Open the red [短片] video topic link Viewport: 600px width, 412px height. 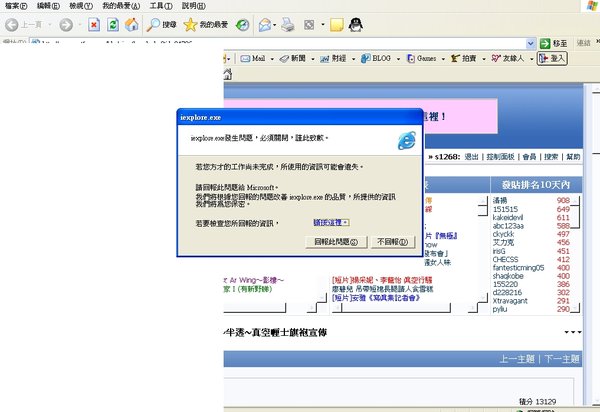point(382,280)
